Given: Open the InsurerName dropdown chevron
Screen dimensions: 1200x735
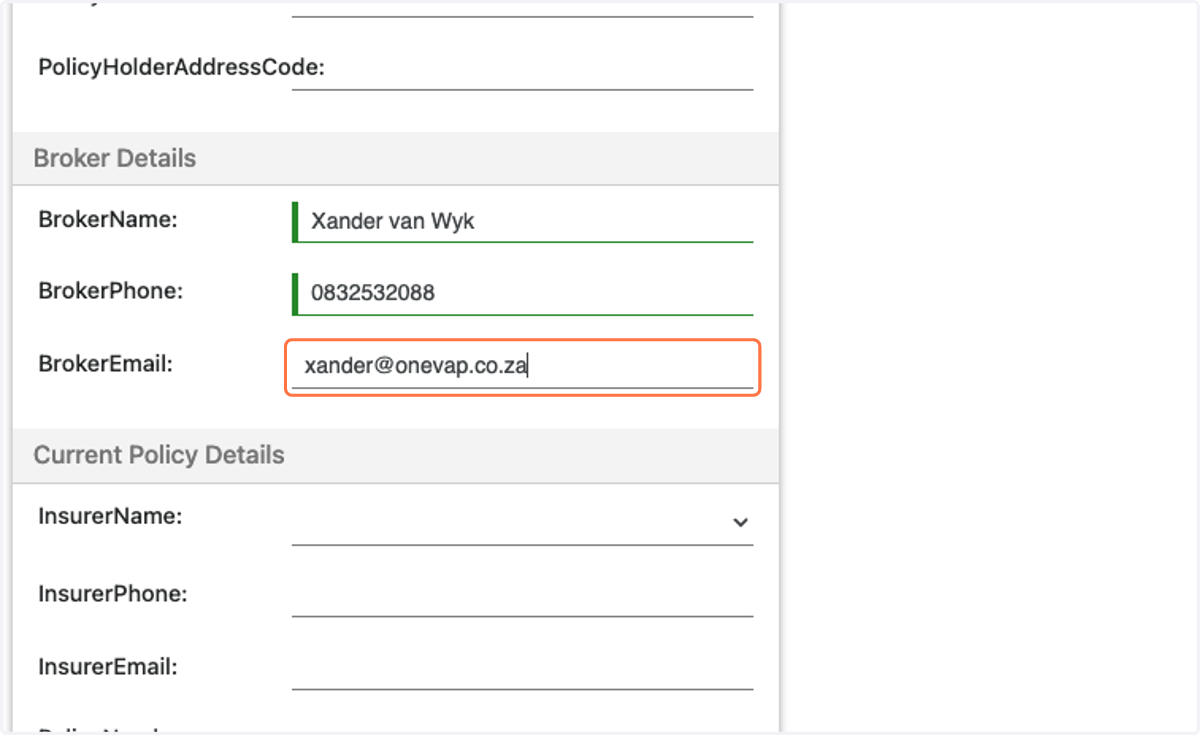Looking at the screenshot, I should coord(740,522).
